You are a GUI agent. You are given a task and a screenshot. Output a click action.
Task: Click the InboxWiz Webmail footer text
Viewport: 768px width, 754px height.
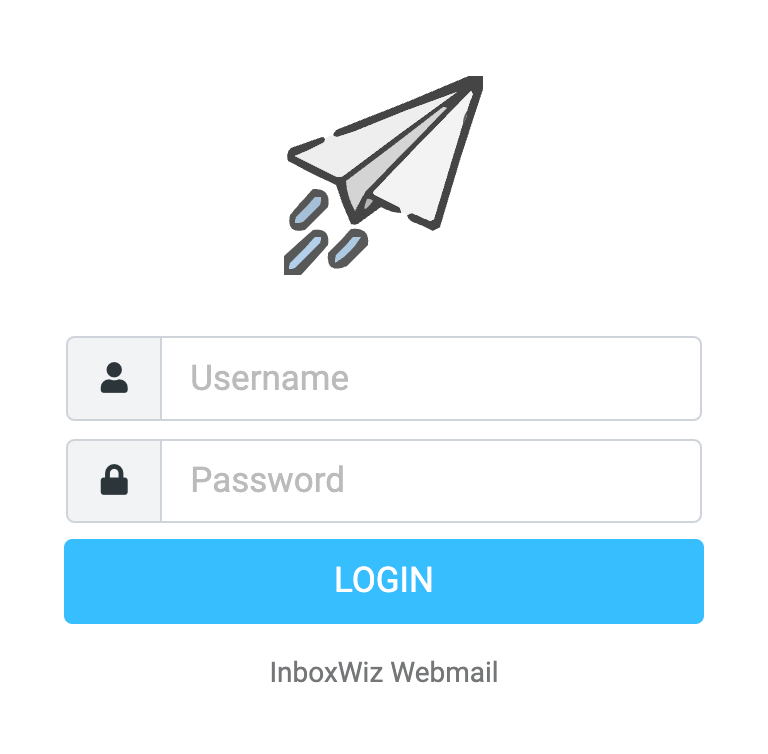[x=384, y=672]
